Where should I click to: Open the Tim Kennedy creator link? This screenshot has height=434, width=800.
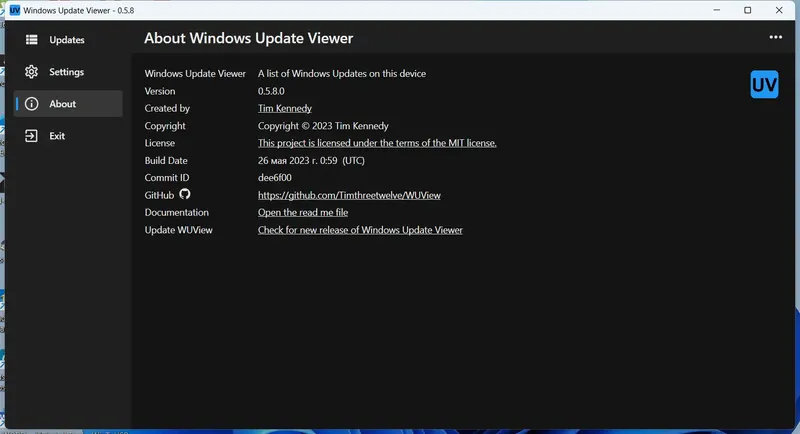point(285,109)
